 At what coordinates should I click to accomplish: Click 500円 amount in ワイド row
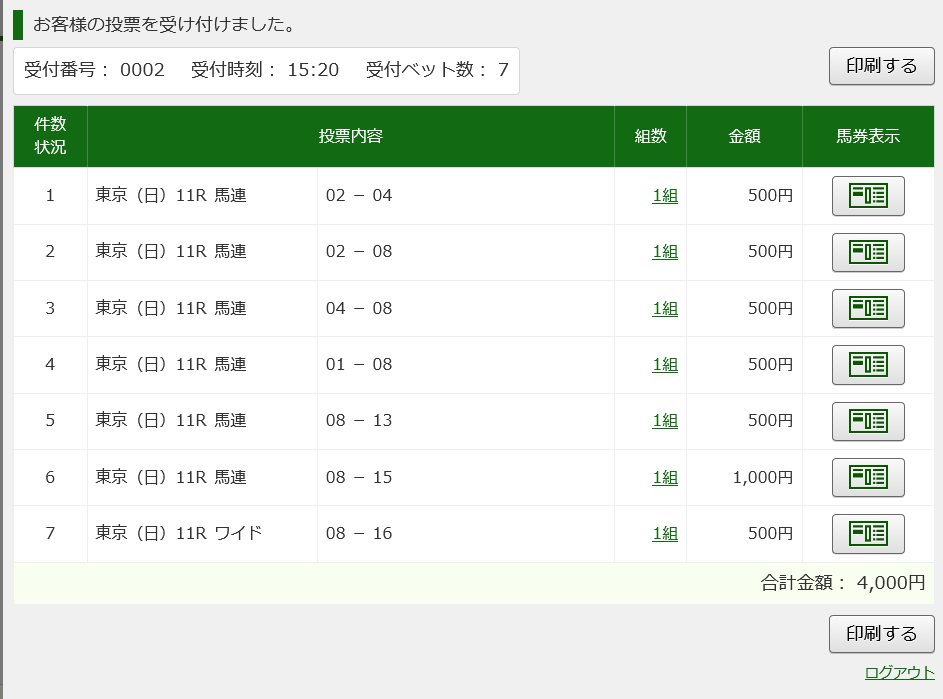[744, 534]
